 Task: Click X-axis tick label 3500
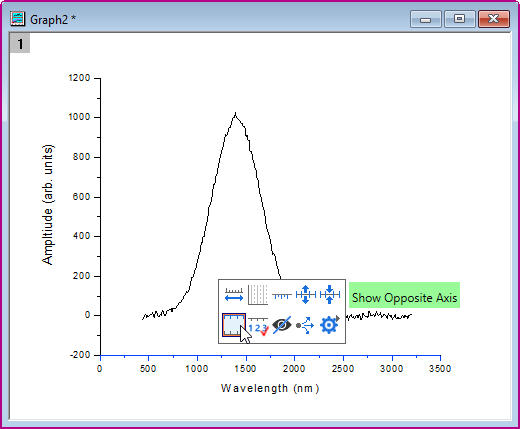pyautogui.click(x=440, y=369)
